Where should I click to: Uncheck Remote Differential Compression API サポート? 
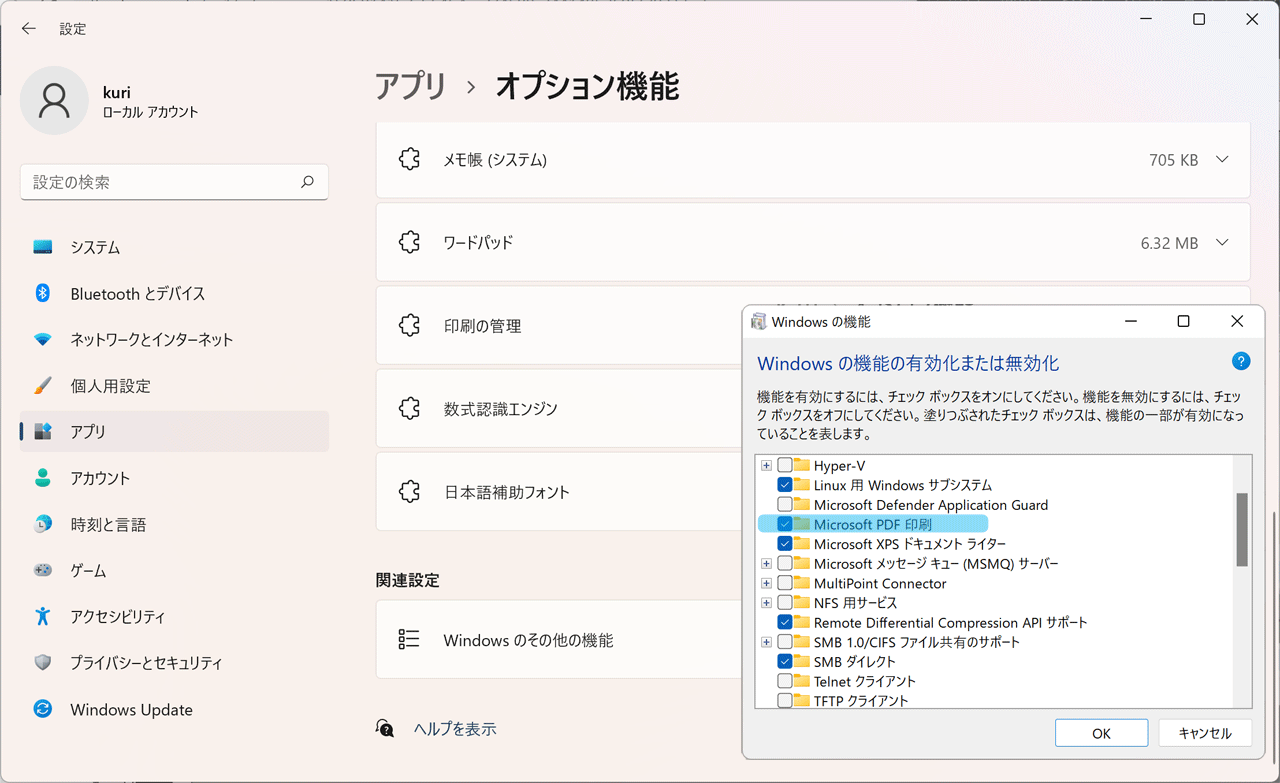[x=785, y=622]
